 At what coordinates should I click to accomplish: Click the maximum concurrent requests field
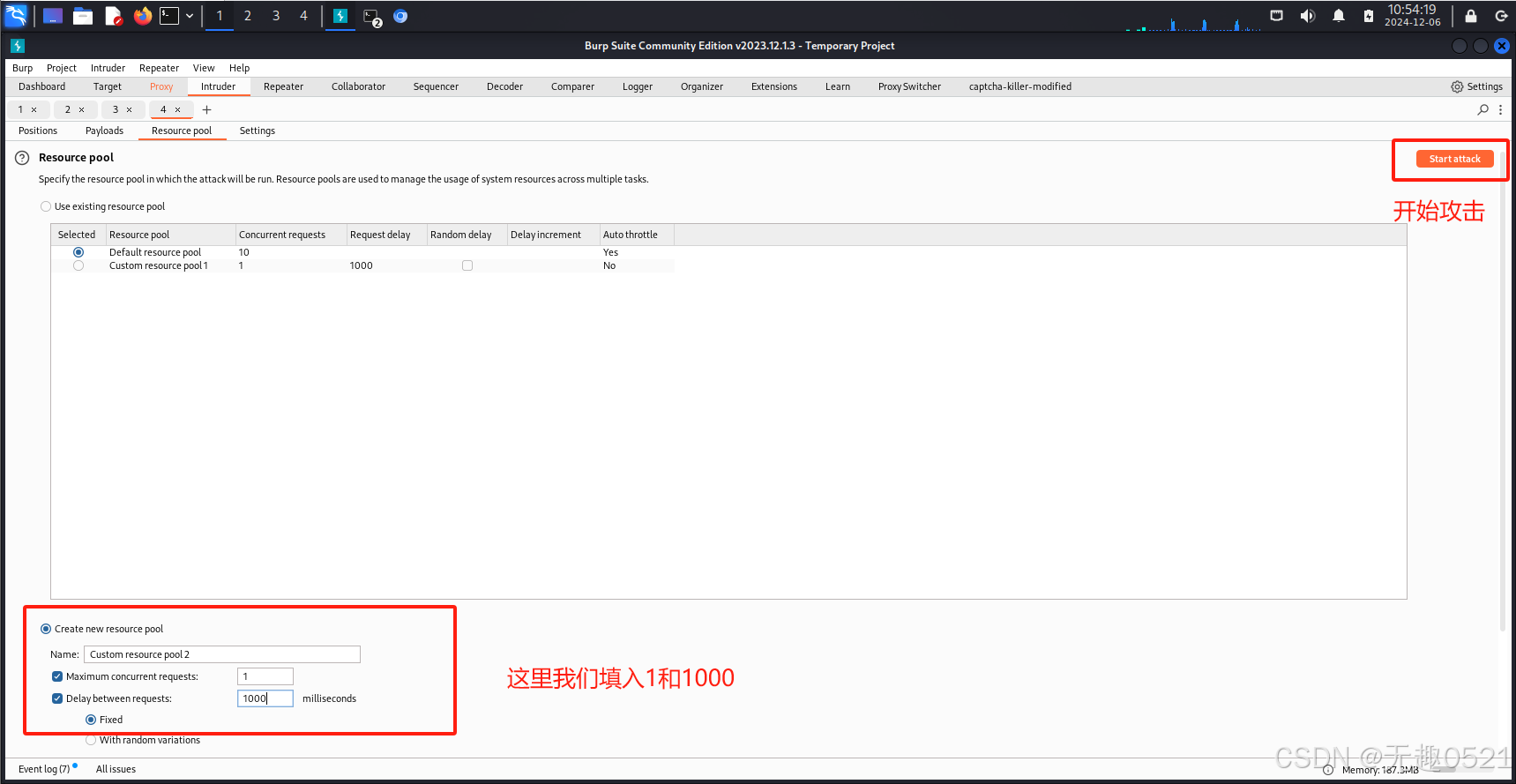pyautogui.click(x=265, y=676)
